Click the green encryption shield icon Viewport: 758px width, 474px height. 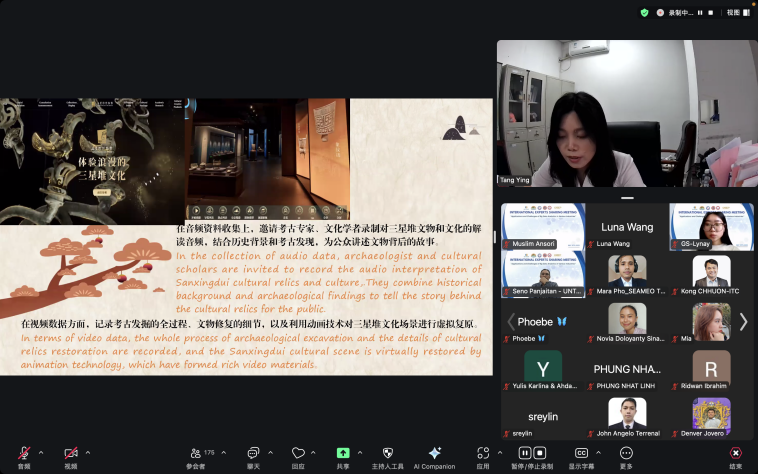tap(644, 13)
